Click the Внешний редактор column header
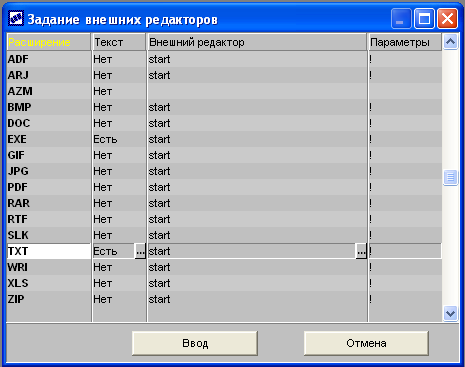 [257, 42]
